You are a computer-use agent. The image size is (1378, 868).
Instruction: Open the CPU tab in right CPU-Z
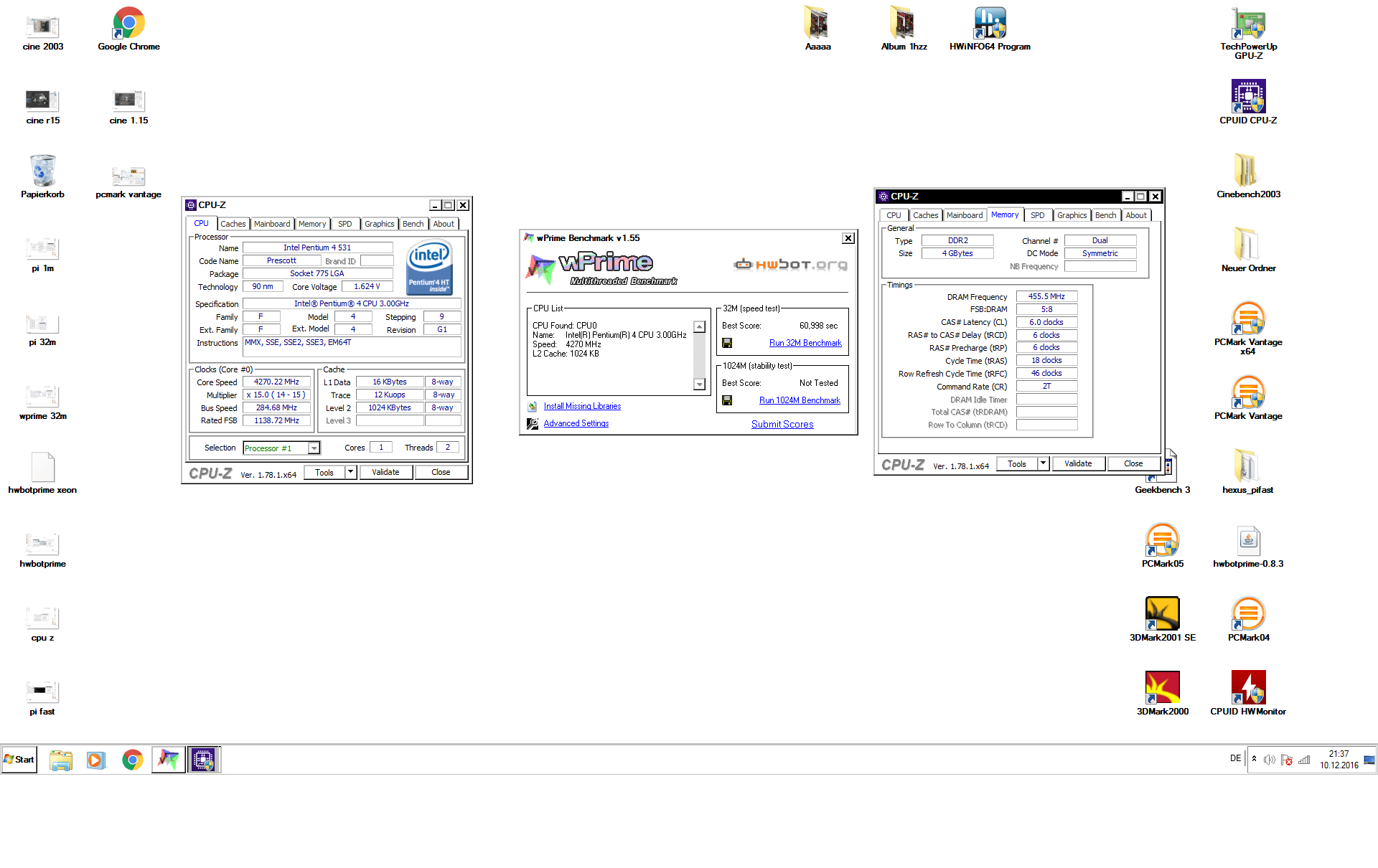[x=894, y=215]
